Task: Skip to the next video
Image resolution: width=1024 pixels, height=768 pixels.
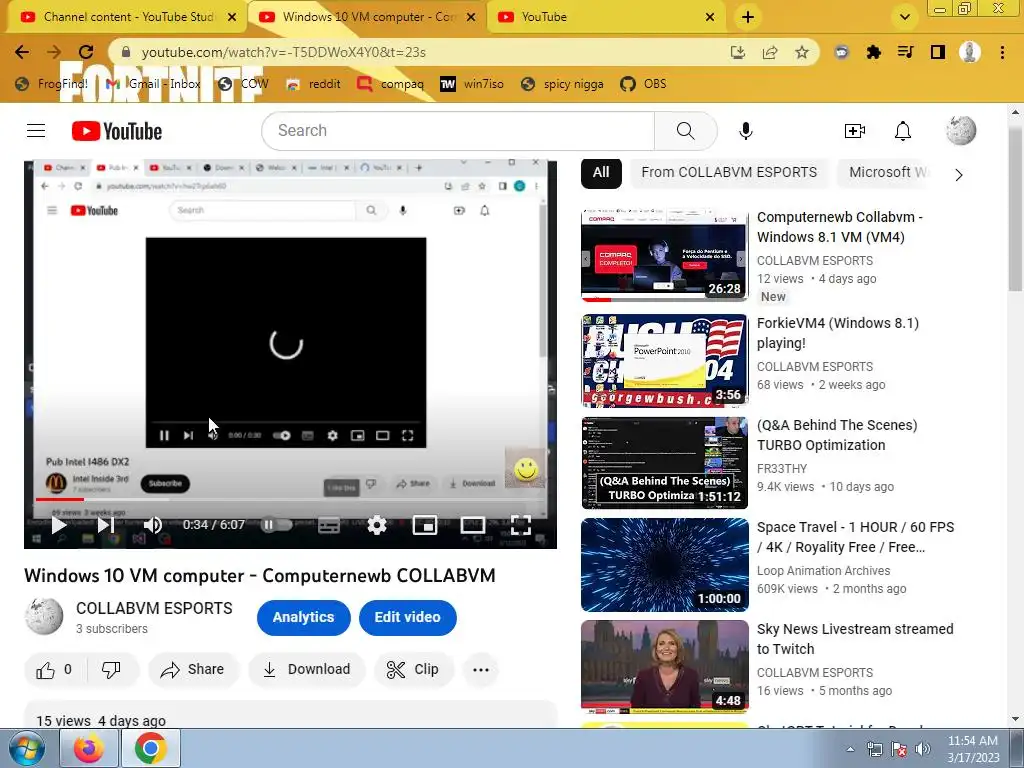Action: pos(106,524)
